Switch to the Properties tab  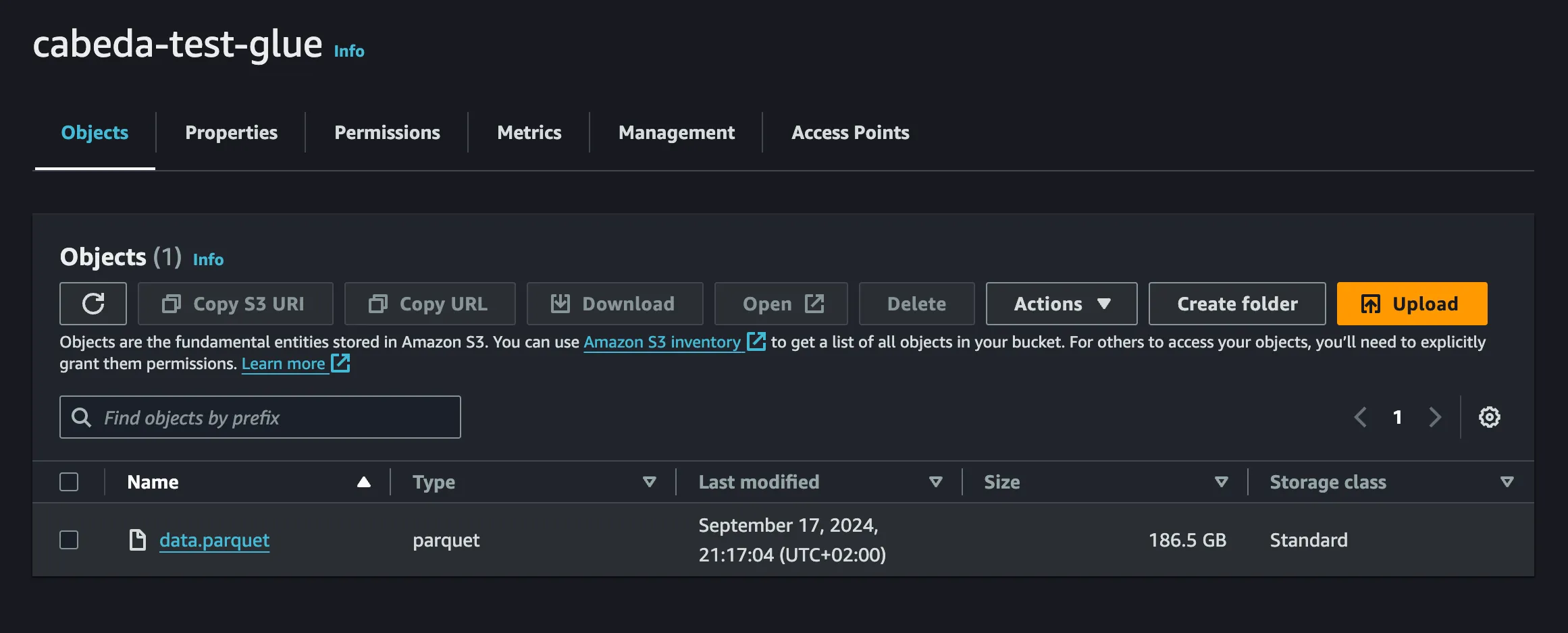coord(231,132)
